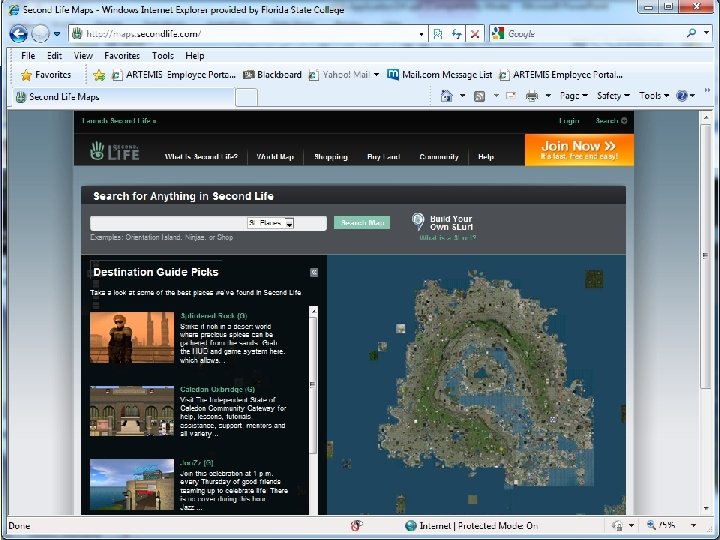
Task: Click the Read Mail icon
Action: tap(511, 96)
